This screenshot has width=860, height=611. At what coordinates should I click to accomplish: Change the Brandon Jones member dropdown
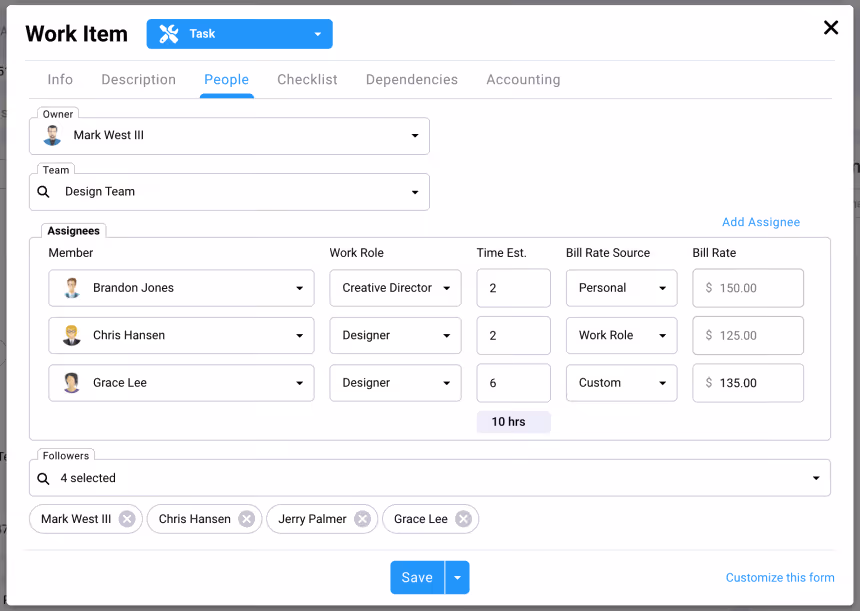pyautogui.click(x=181, y=288)
